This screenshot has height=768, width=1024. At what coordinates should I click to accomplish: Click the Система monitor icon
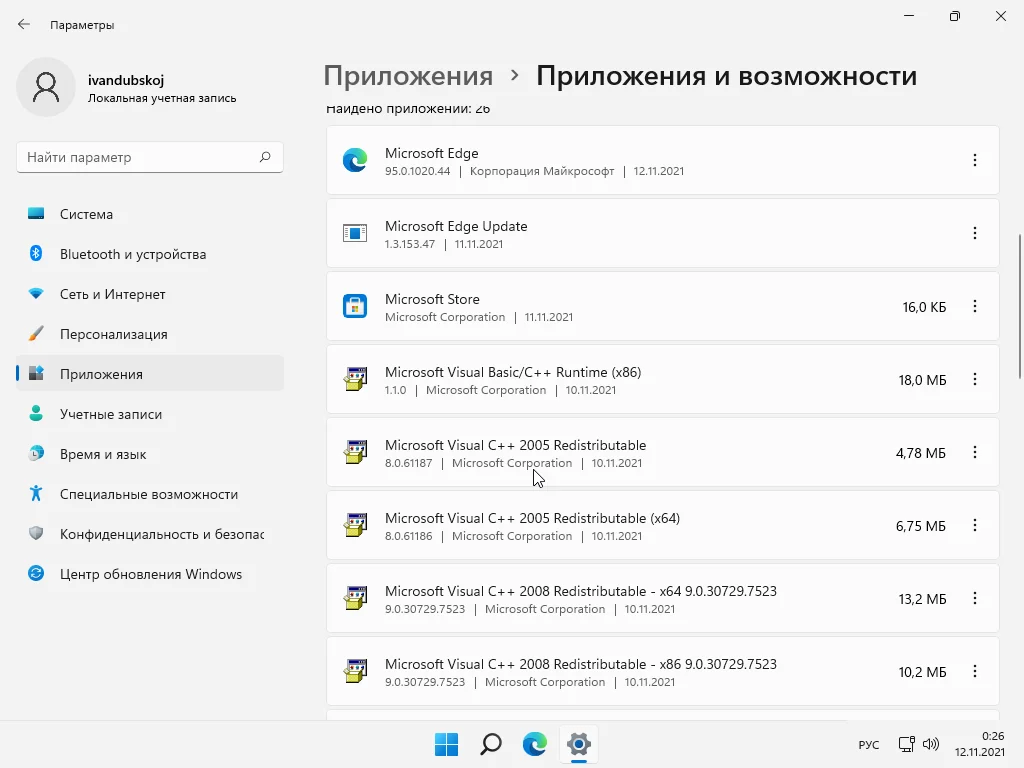(36, 214)
